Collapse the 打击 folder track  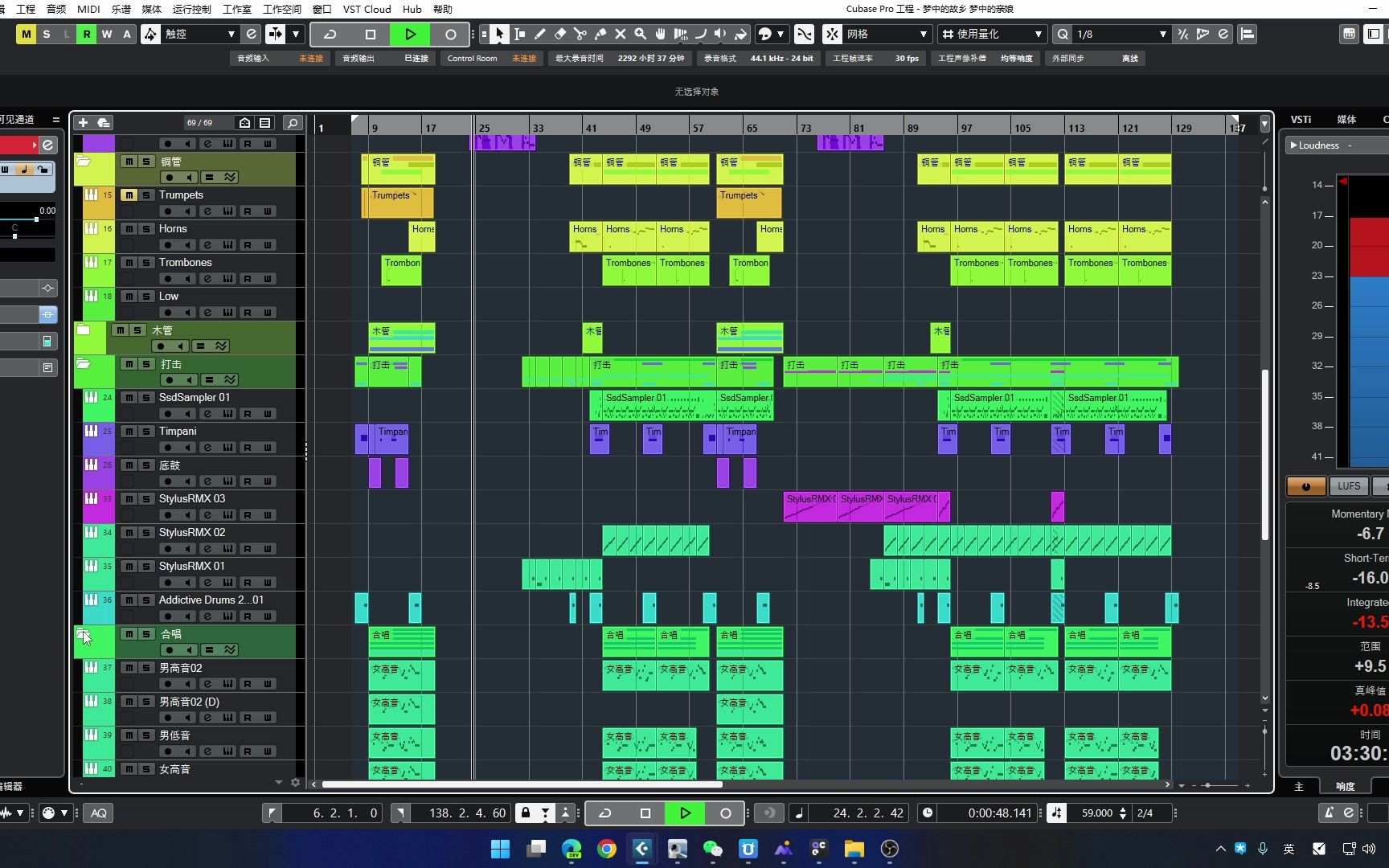[x=83, y=363]
